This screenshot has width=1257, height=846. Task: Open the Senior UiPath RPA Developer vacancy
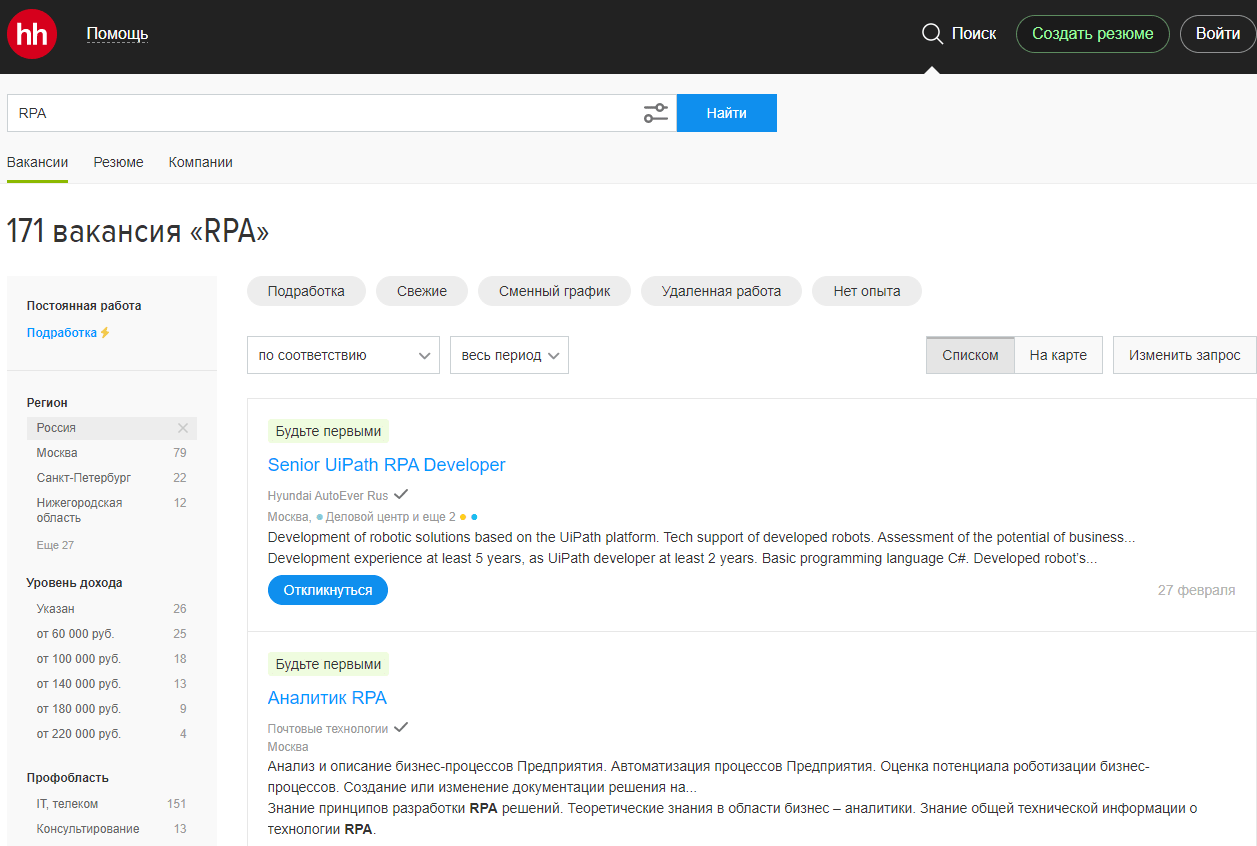(386, 465)
